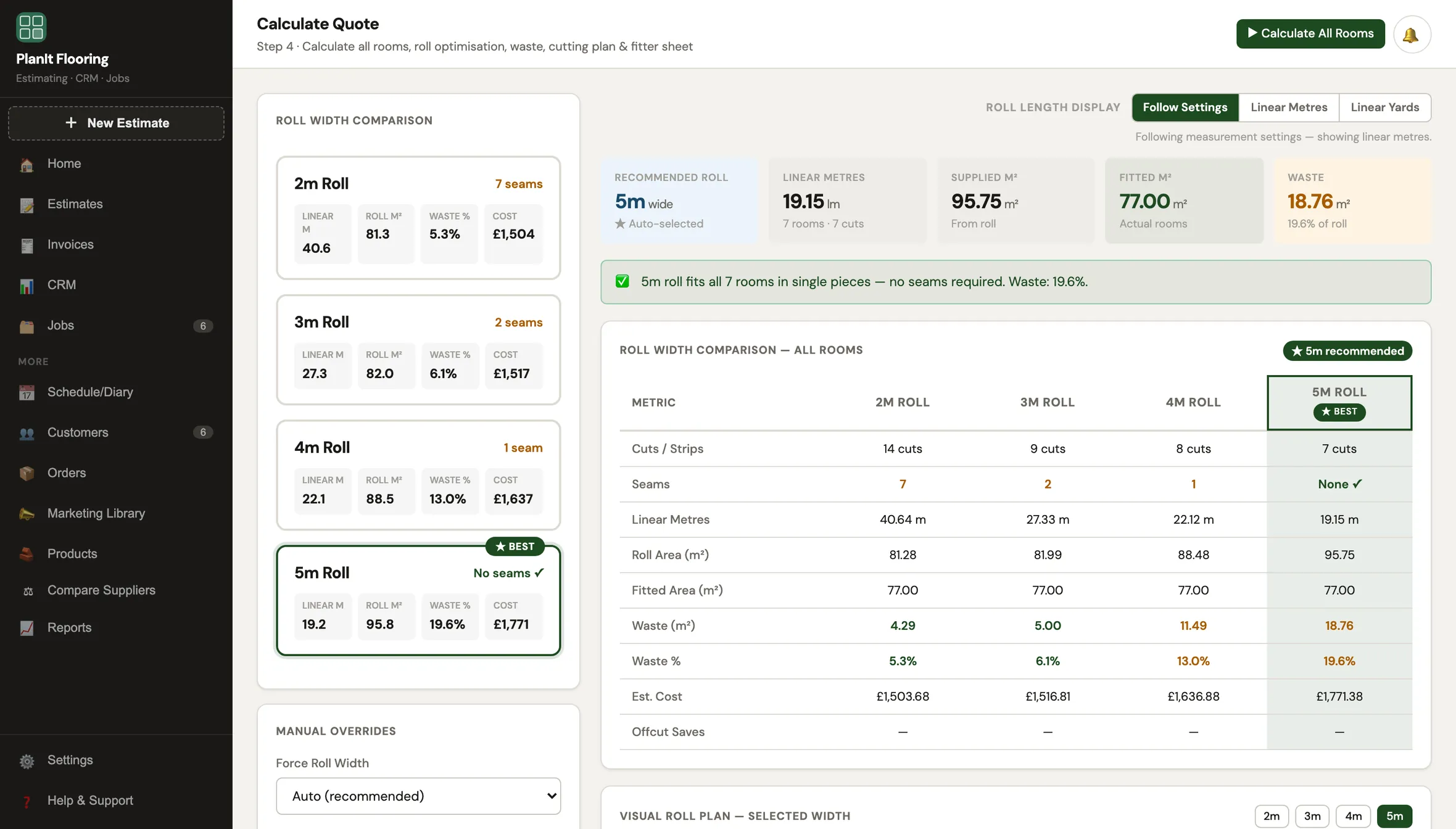
Task: Open Schedule/Diary calendar icon
Action: point(27,392)
